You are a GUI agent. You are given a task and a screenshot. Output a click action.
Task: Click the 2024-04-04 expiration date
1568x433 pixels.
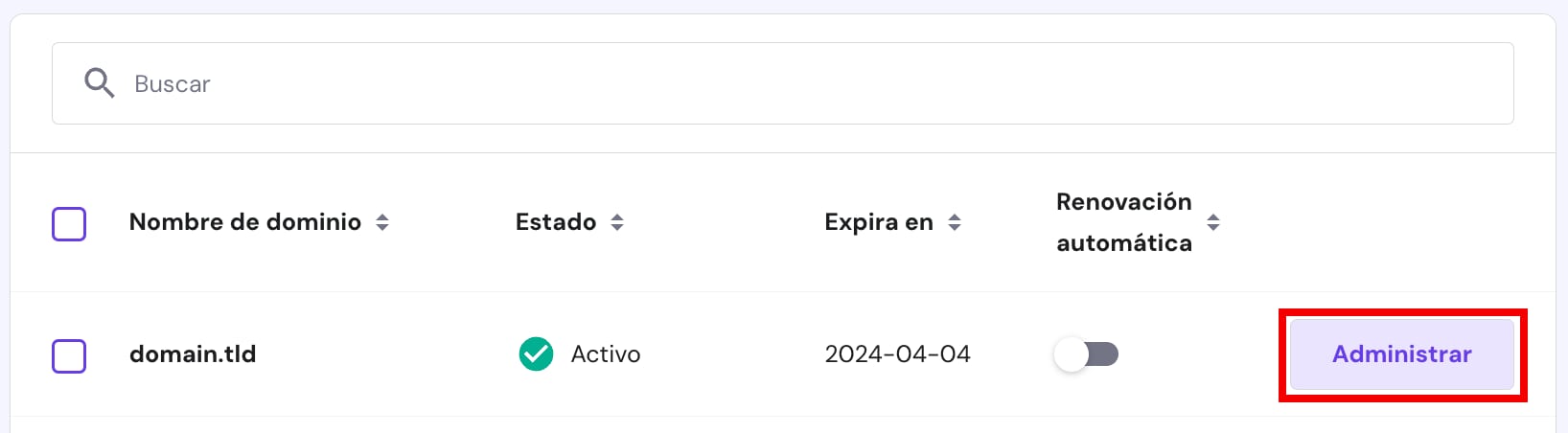(x=897, y=354)
